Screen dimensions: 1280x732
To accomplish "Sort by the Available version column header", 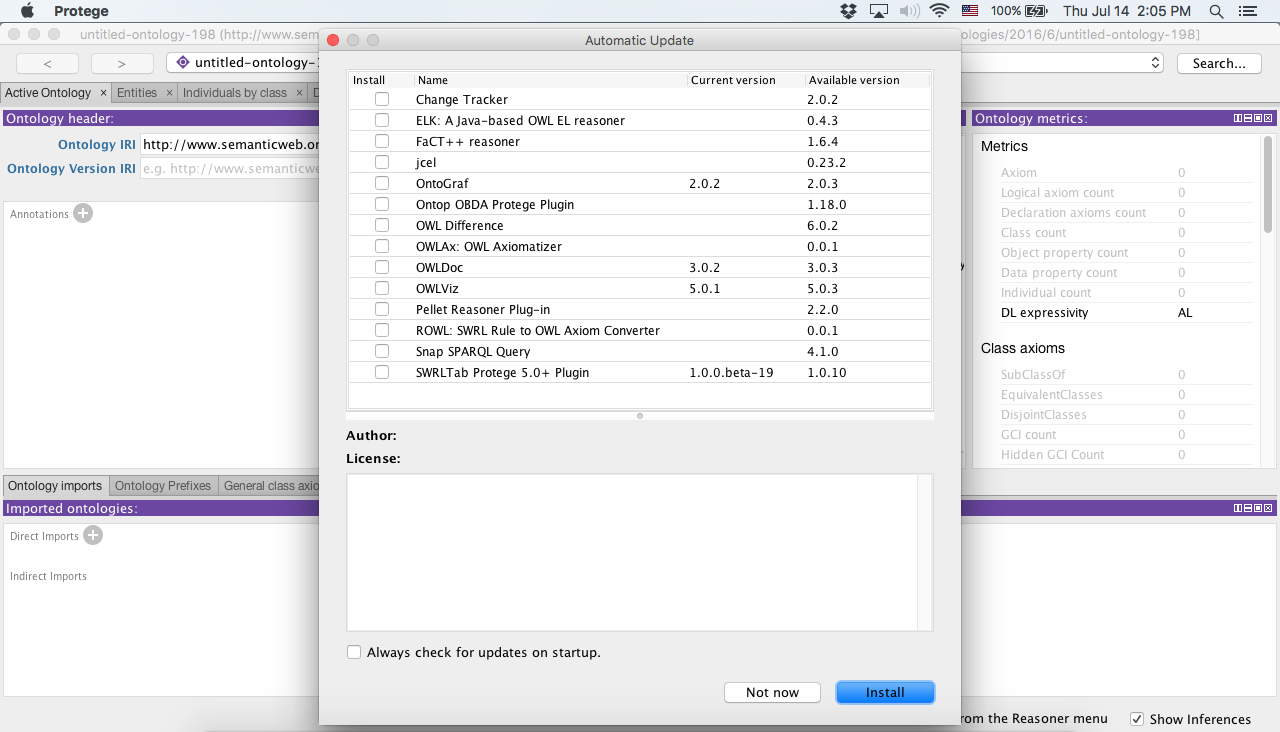I will tap(868, 80).
